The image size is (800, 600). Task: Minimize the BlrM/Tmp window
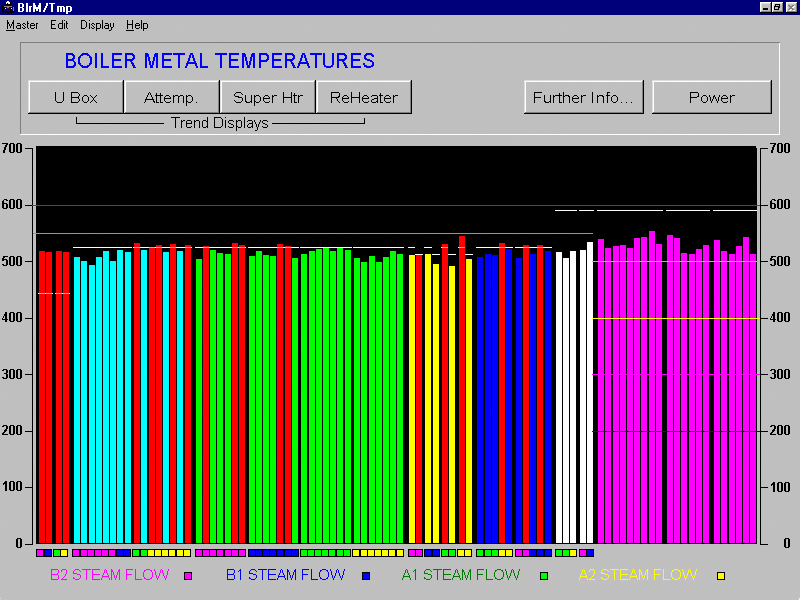coord(765,7)
